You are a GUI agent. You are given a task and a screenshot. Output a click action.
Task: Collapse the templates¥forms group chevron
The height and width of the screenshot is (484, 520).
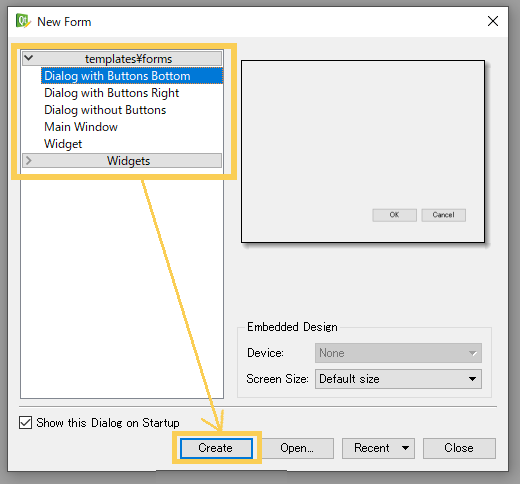tap(29, 58)
